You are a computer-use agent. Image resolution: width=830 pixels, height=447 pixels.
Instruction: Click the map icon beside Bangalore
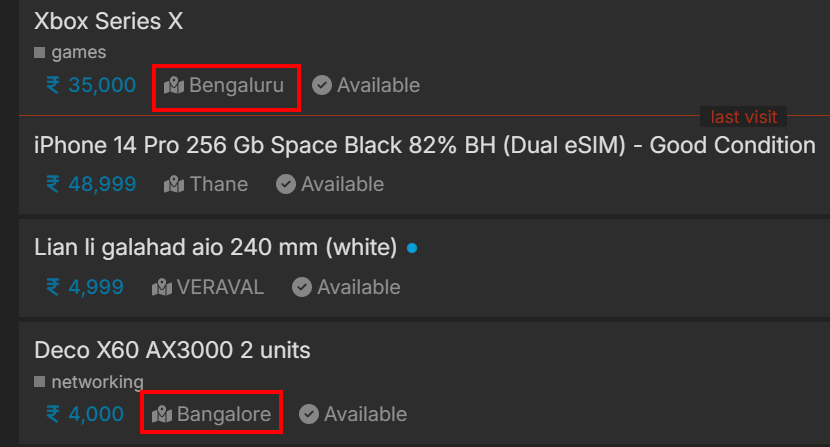(162, 414)
